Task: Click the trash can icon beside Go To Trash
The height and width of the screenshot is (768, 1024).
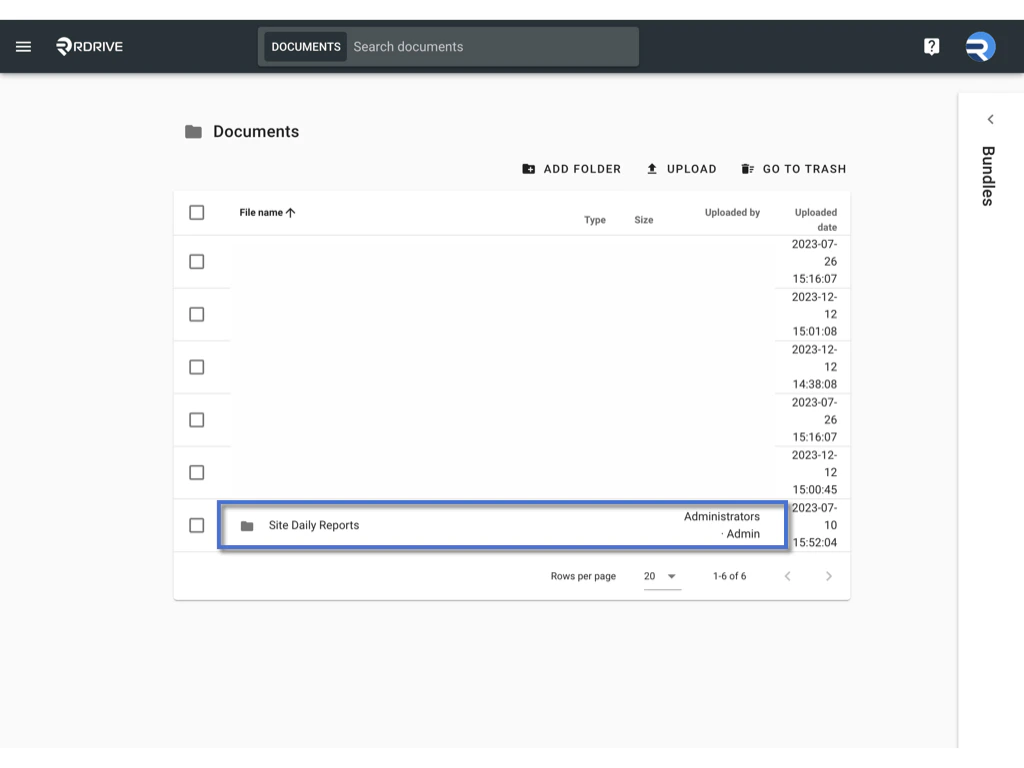Action: click(x=747, y=168)
